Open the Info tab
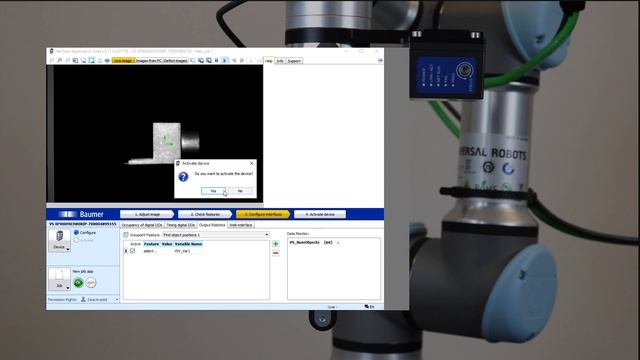The width and height of the screenshot is (640, 360). [x=280, y=61]
